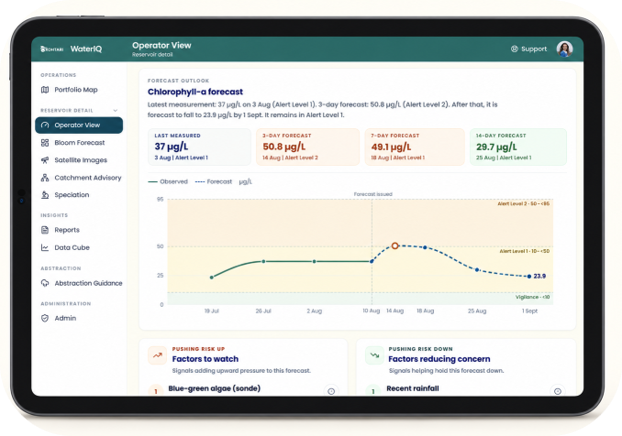
Task: Click the Data Cube chart icon
Action: click(45, 247)
